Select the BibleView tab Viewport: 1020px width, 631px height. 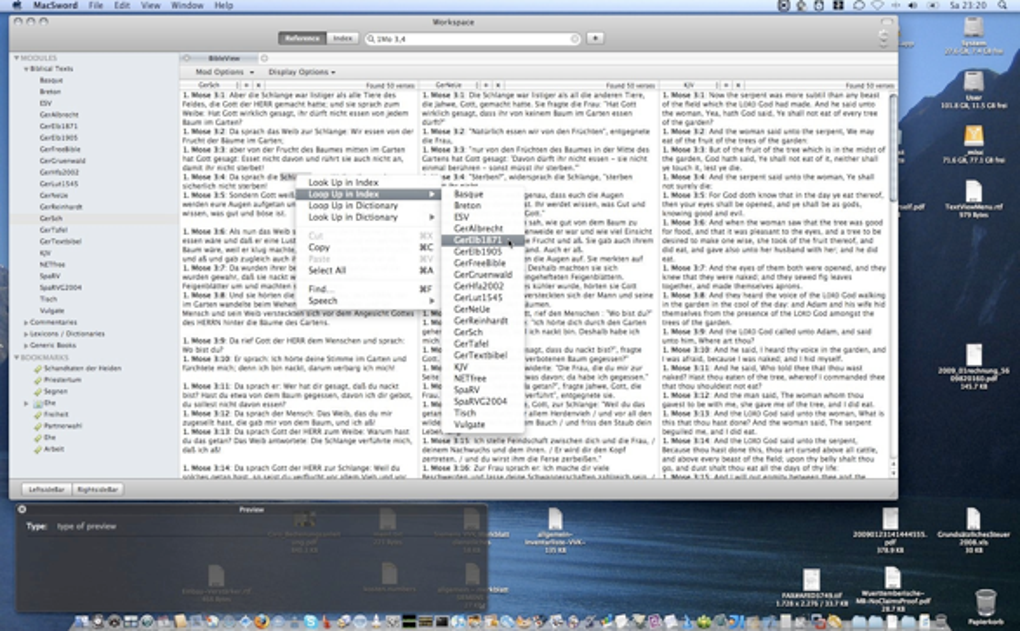coord(224,59)
